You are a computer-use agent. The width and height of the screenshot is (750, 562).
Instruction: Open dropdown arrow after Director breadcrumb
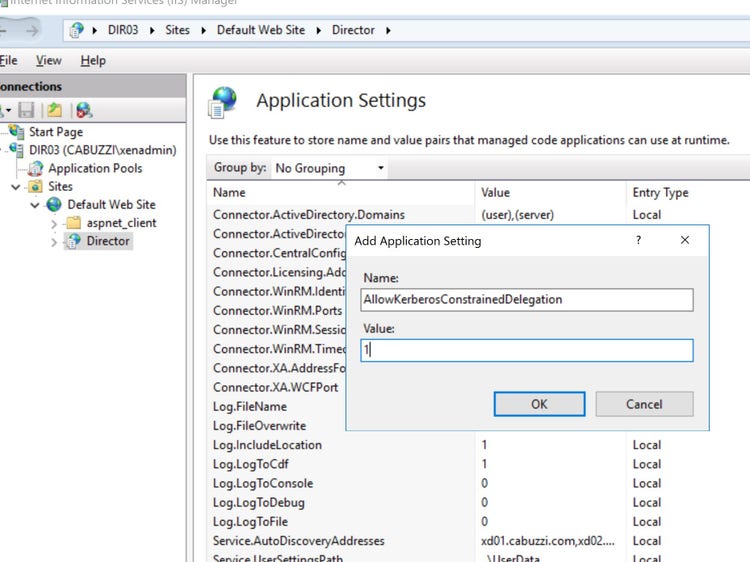[x=388, y=31]
